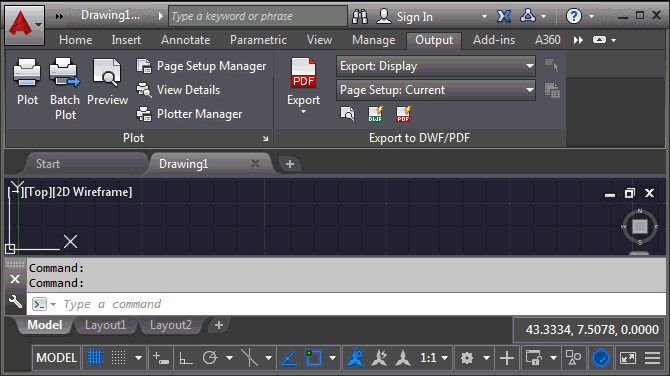
Task: Switch to the Home ribbon tab
Action: [x=76, y=40]
